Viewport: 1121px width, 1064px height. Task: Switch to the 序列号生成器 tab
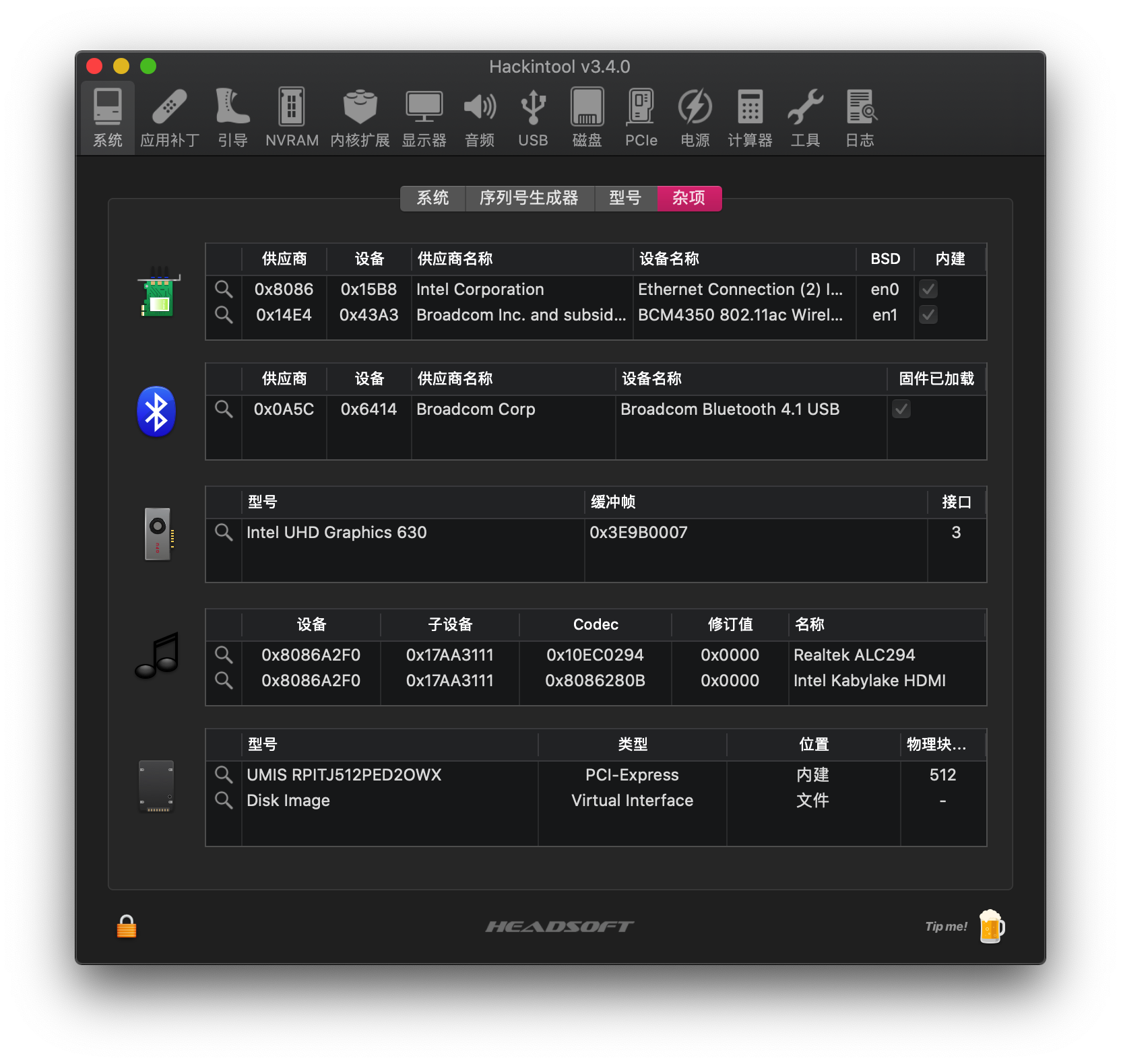point(530,198)
